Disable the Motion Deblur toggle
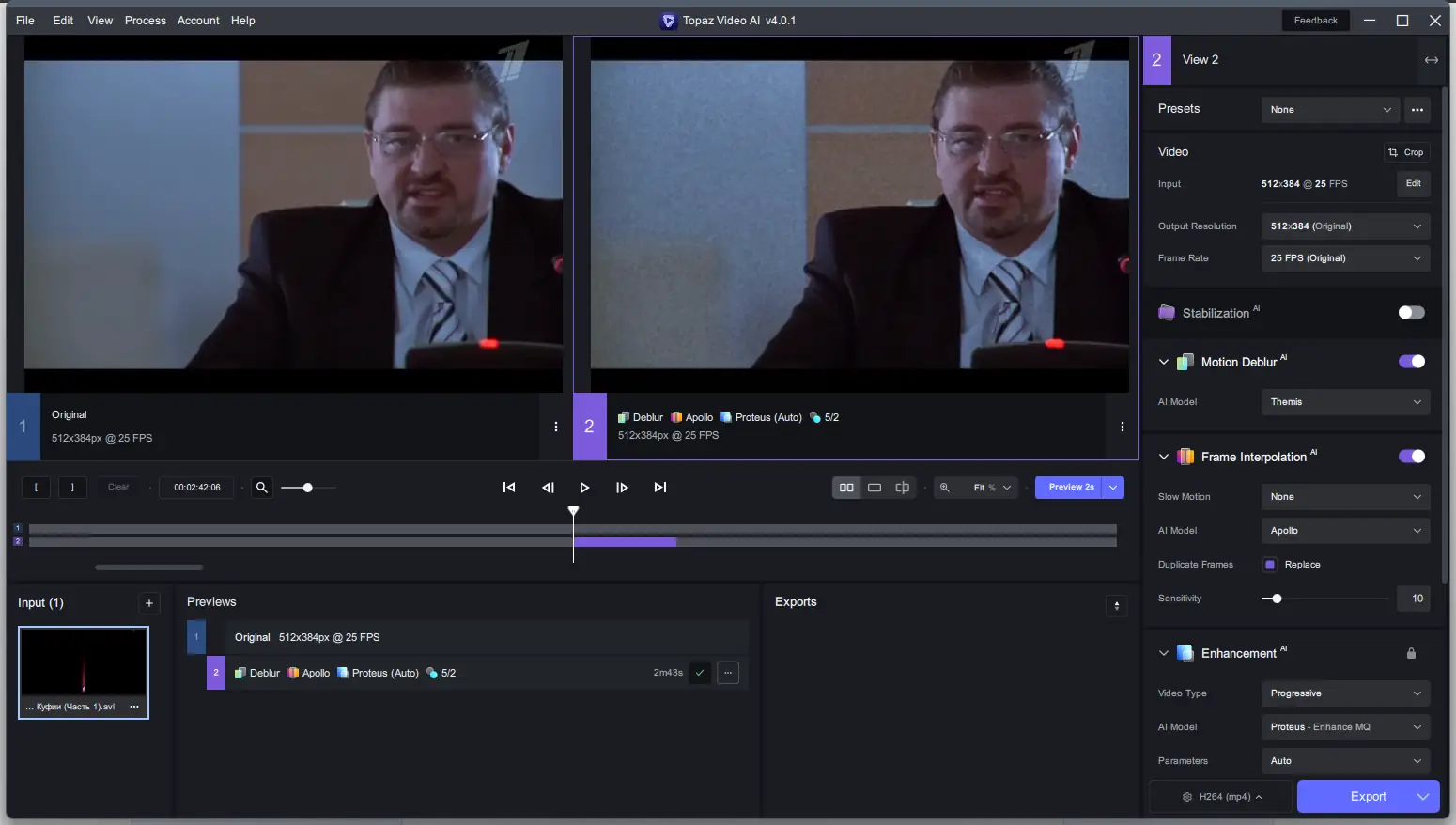Viewport: 1456px width, 825px height. tap(1412, 361)
